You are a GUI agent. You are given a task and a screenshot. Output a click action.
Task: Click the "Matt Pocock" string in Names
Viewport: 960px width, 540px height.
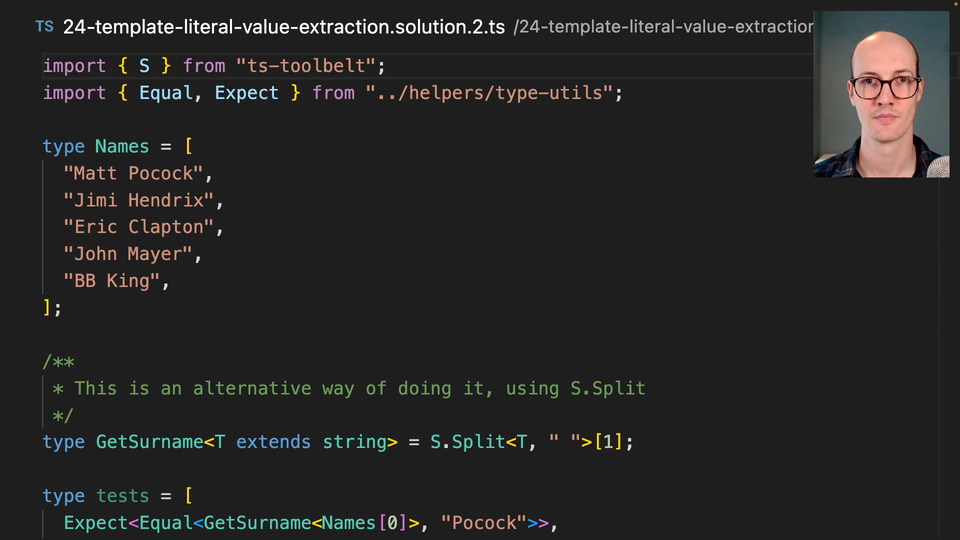pos(133,174)
